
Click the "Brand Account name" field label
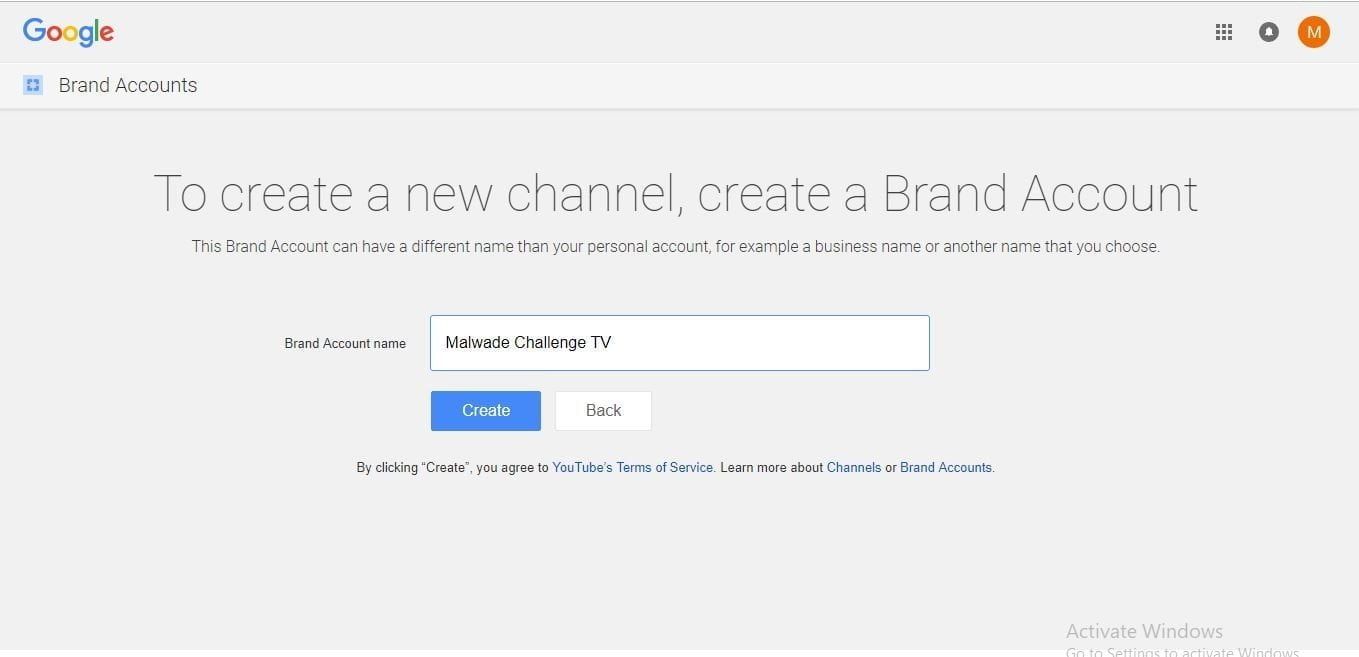click(x=345, y=343)
